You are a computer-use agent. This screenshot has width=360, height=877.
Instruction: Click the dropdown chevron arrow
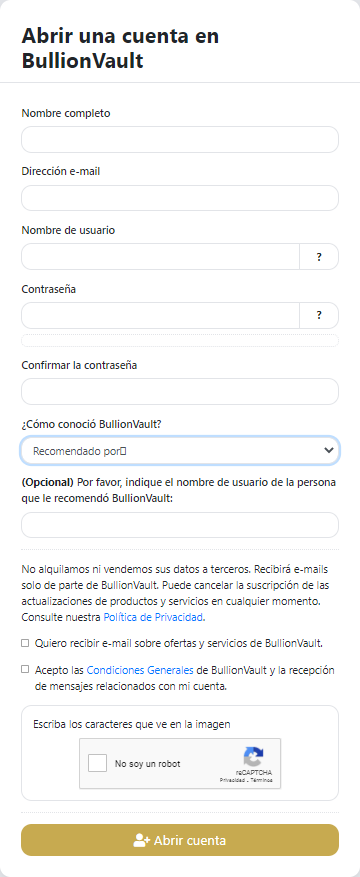pyautogui.click(x=329, y=450)
